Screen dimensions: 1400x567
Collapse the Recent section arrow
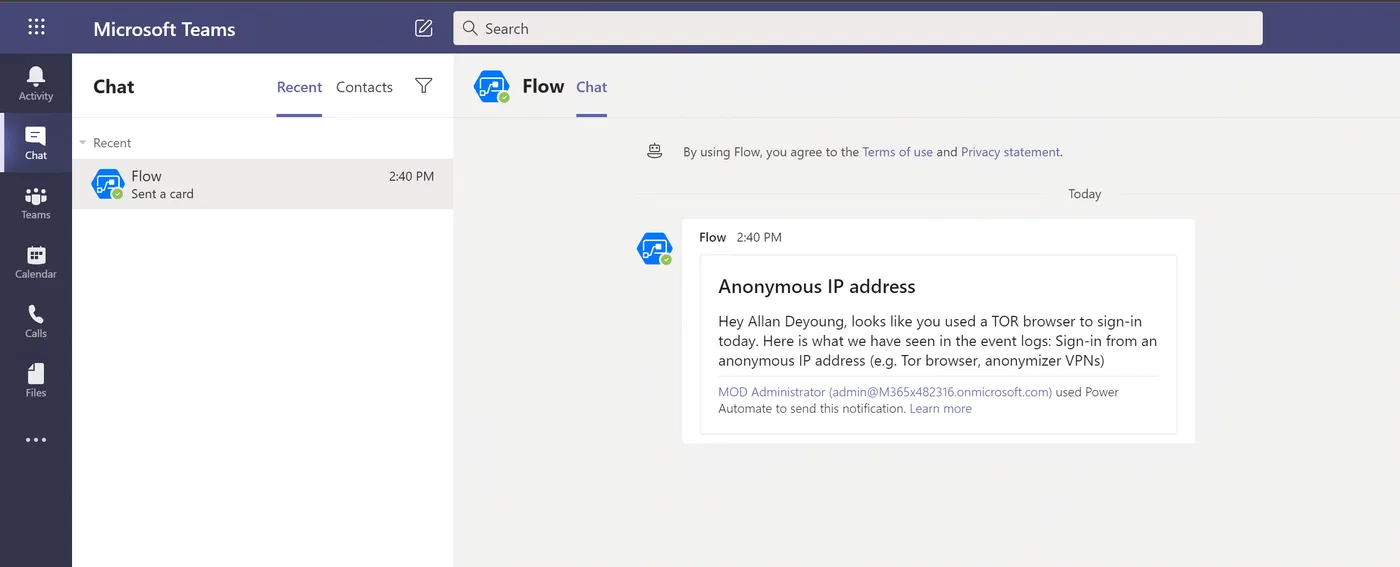[83, 143]
